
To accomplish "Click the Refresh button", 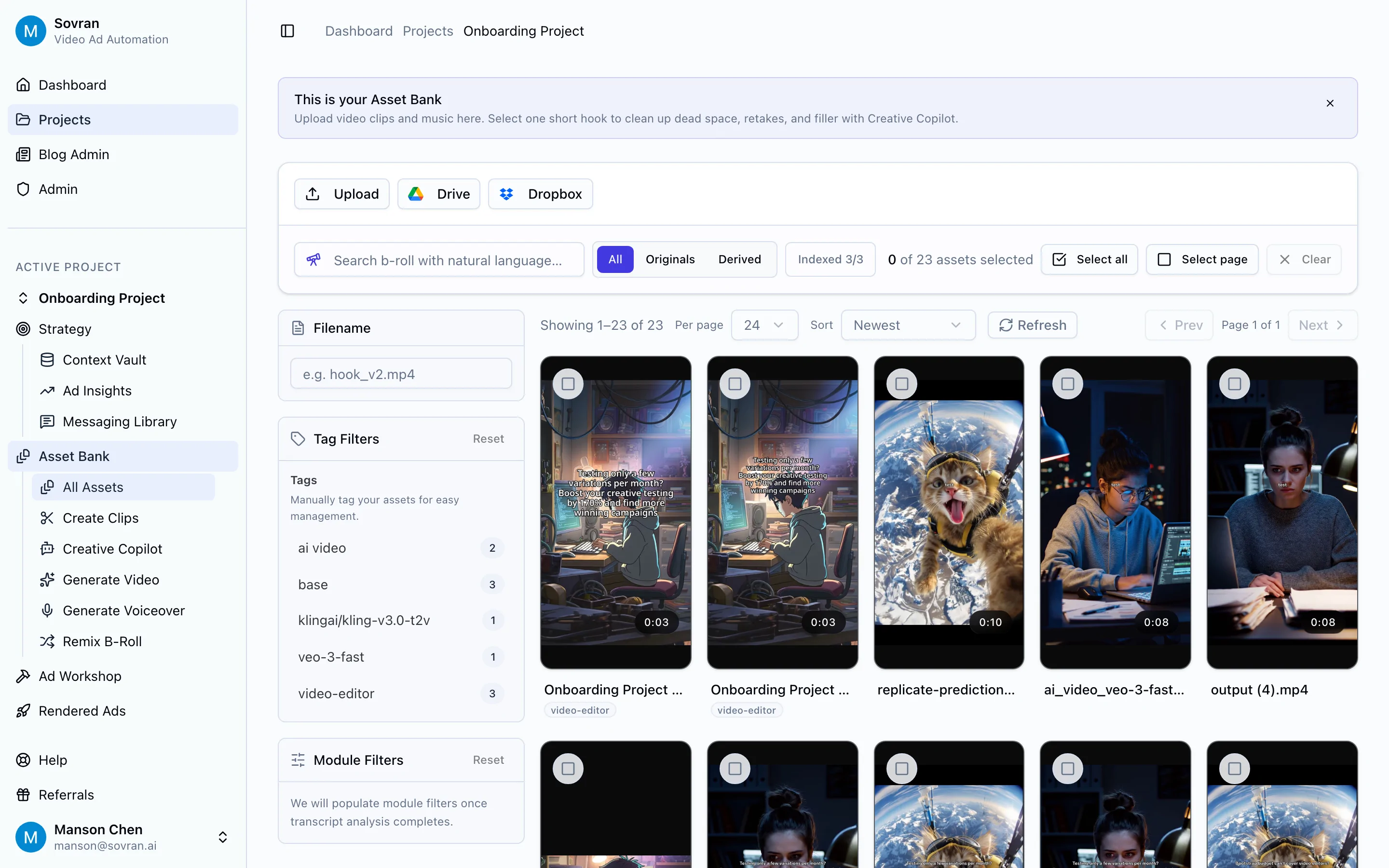I will (x=1033, y=325).
